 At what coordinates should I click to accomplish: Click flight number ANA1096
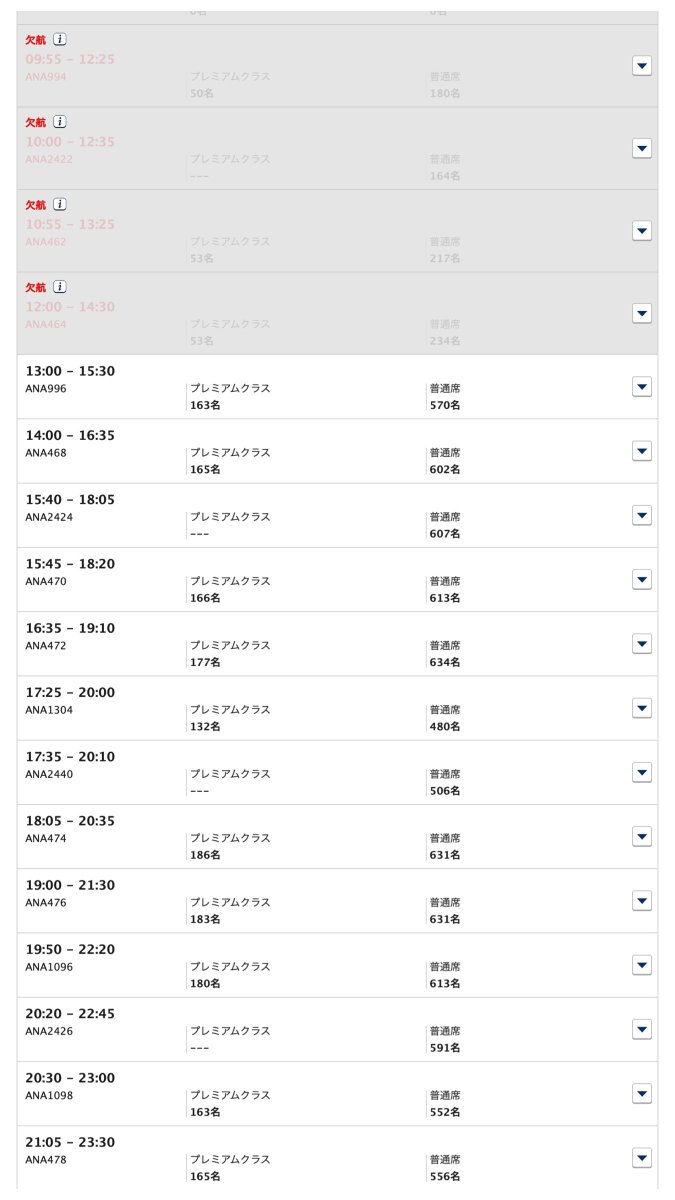point(49,966)
